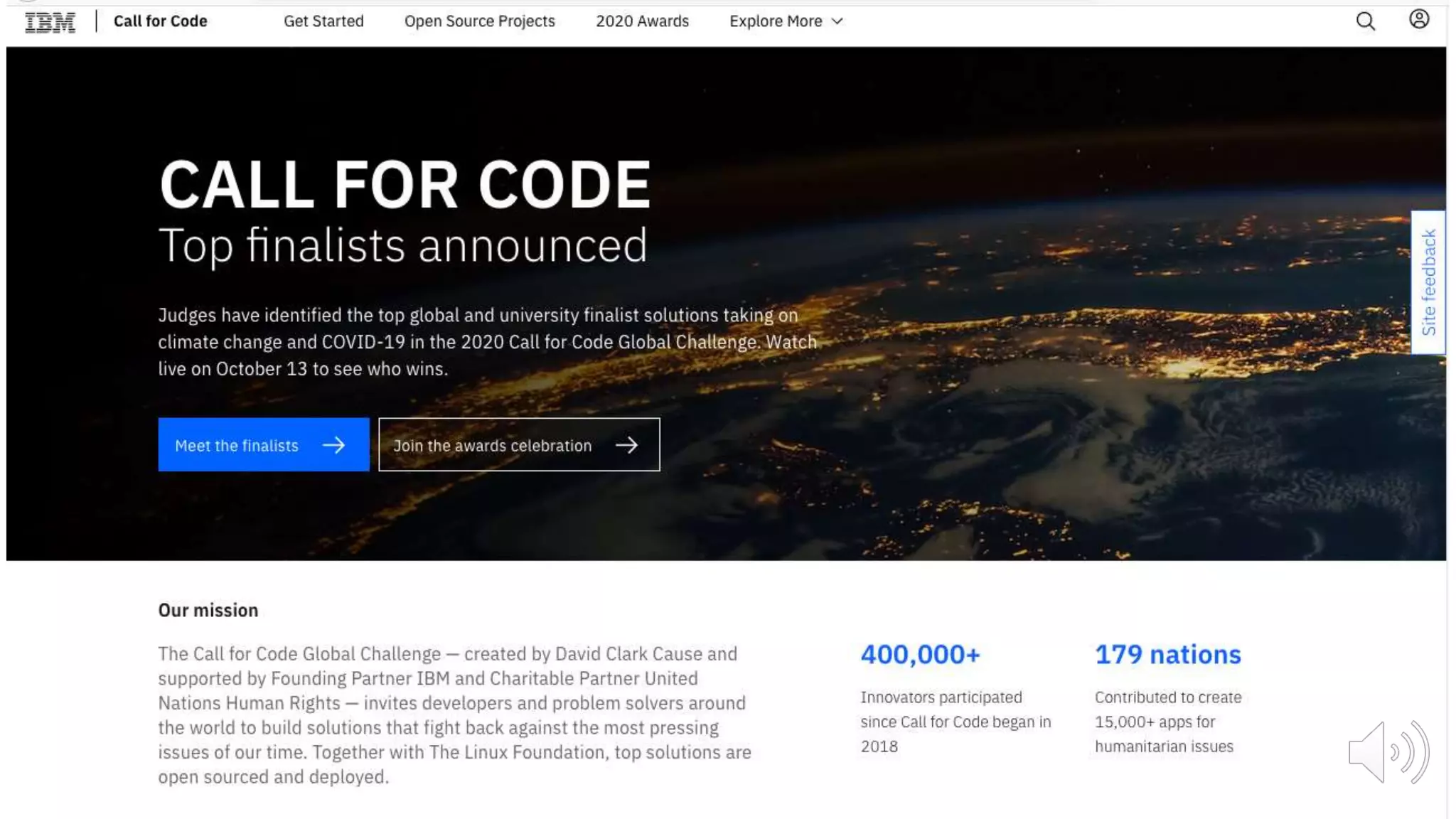Click the CALL FOR CODE hero heading
Viewport: 1456px width, 819px height.
tap(405, 184)
